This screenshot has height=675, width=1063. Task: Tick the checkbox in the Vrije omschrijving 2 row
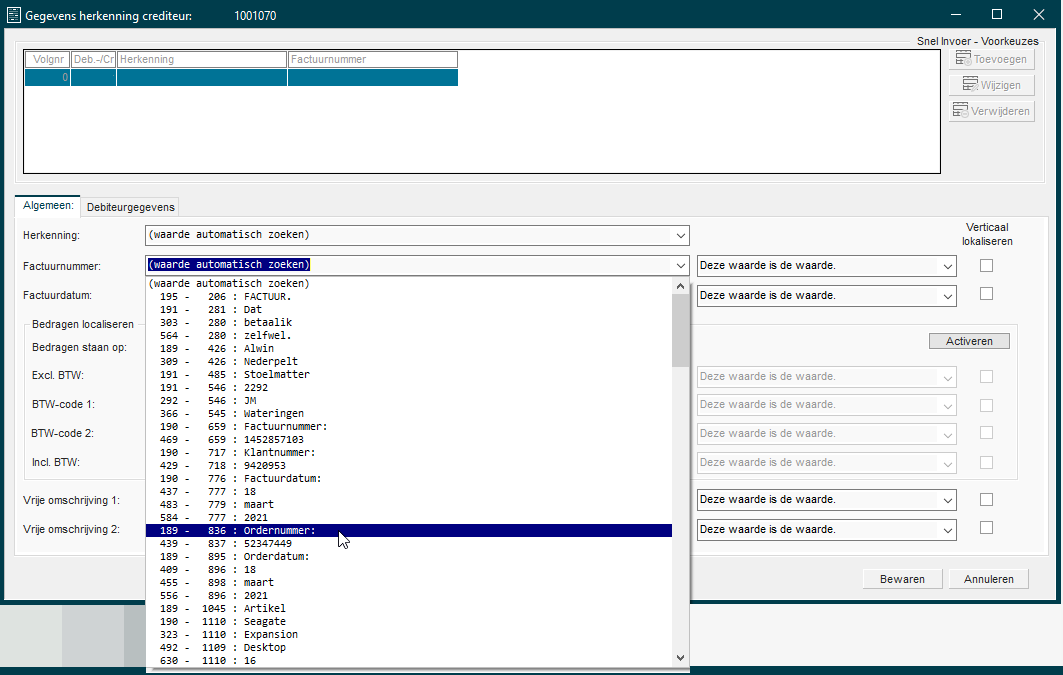click(x=986, y=527)
